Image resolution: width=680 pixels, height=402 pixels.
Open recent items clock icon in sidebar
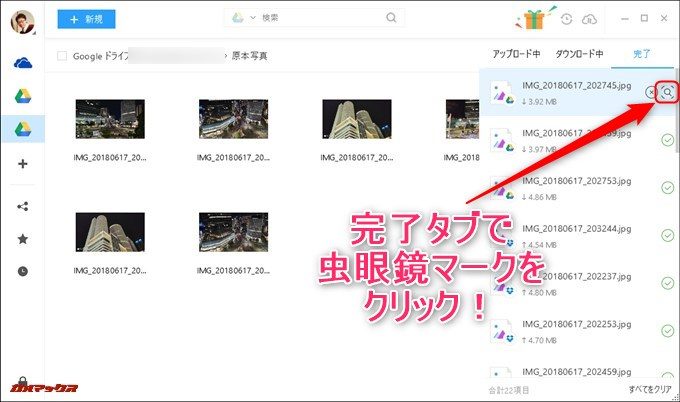tap(23, 271)
